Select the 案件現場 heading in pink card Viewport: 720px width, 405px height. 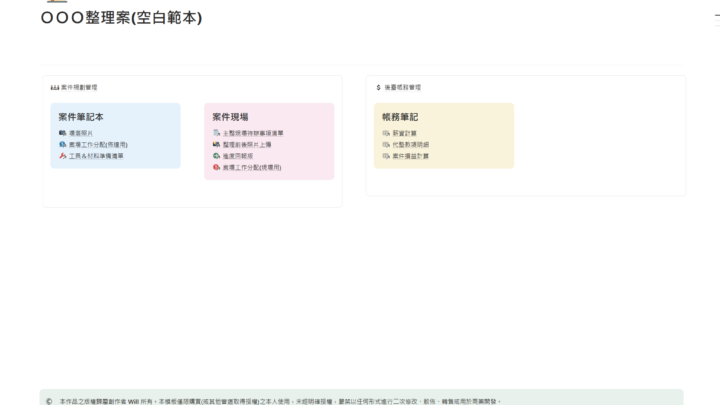tap(230, 117)
